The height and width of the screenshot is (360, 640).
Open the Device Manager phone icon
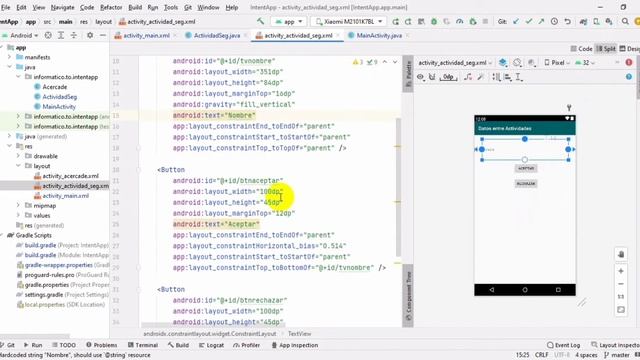596,22
